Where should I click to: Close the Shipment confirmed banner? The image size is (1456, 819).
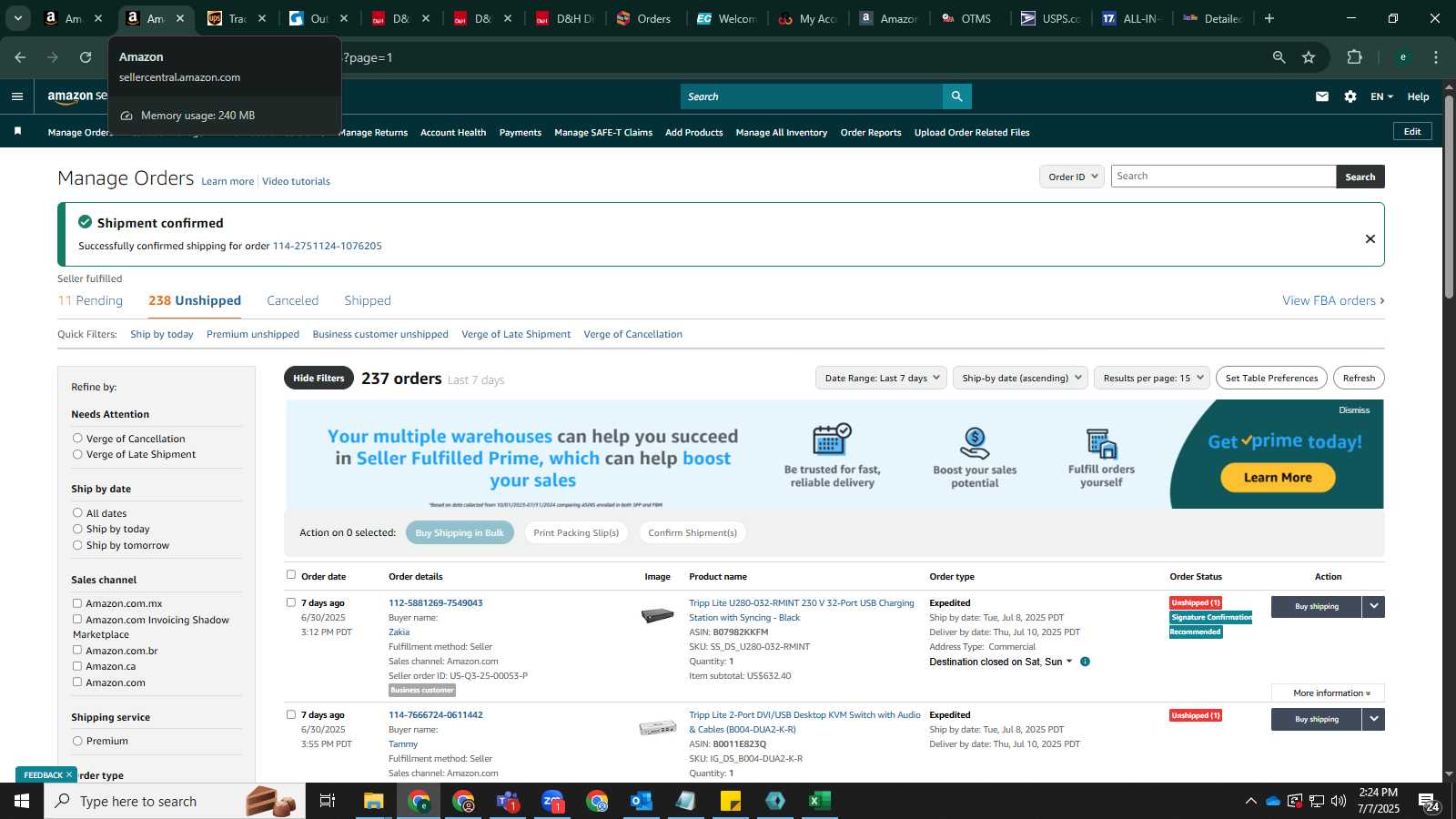1370,238
